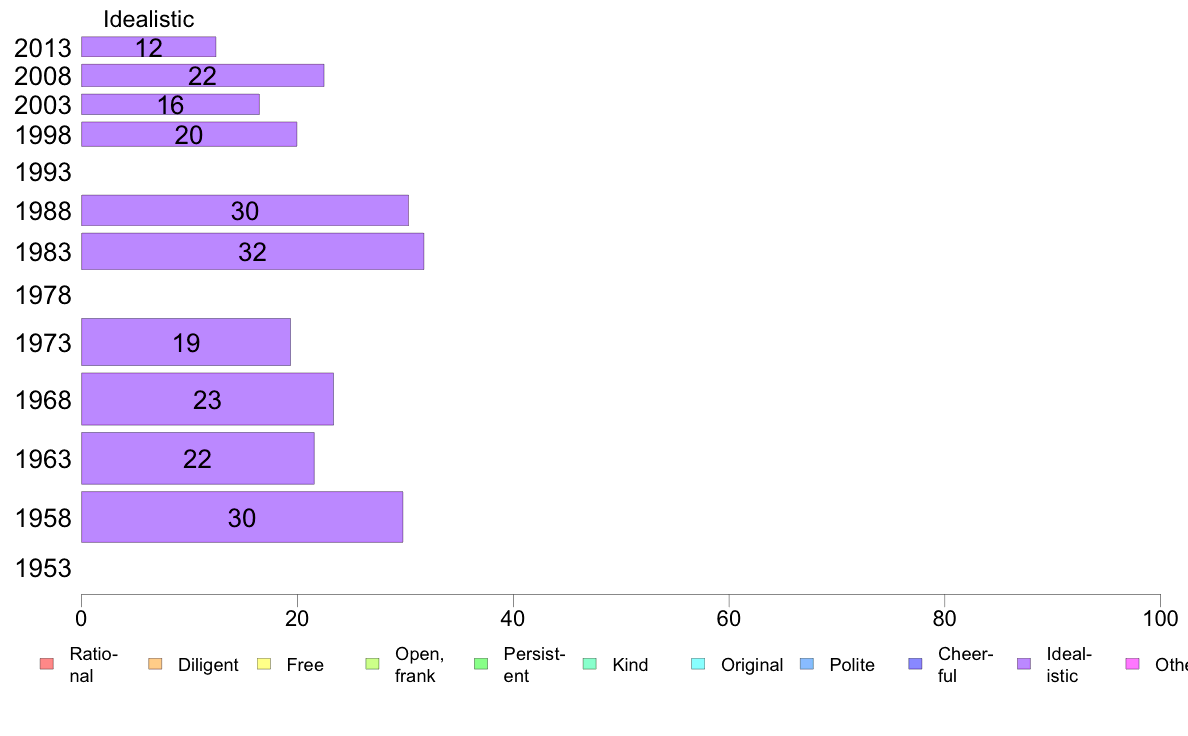Click the 40 tick on x-axis

point(513,619)
